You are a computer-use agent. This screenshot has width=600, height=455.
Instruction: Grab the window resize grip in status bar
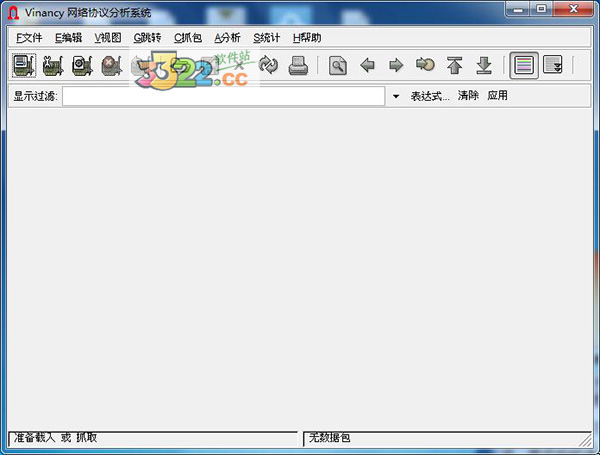click(x=585, y=439)
